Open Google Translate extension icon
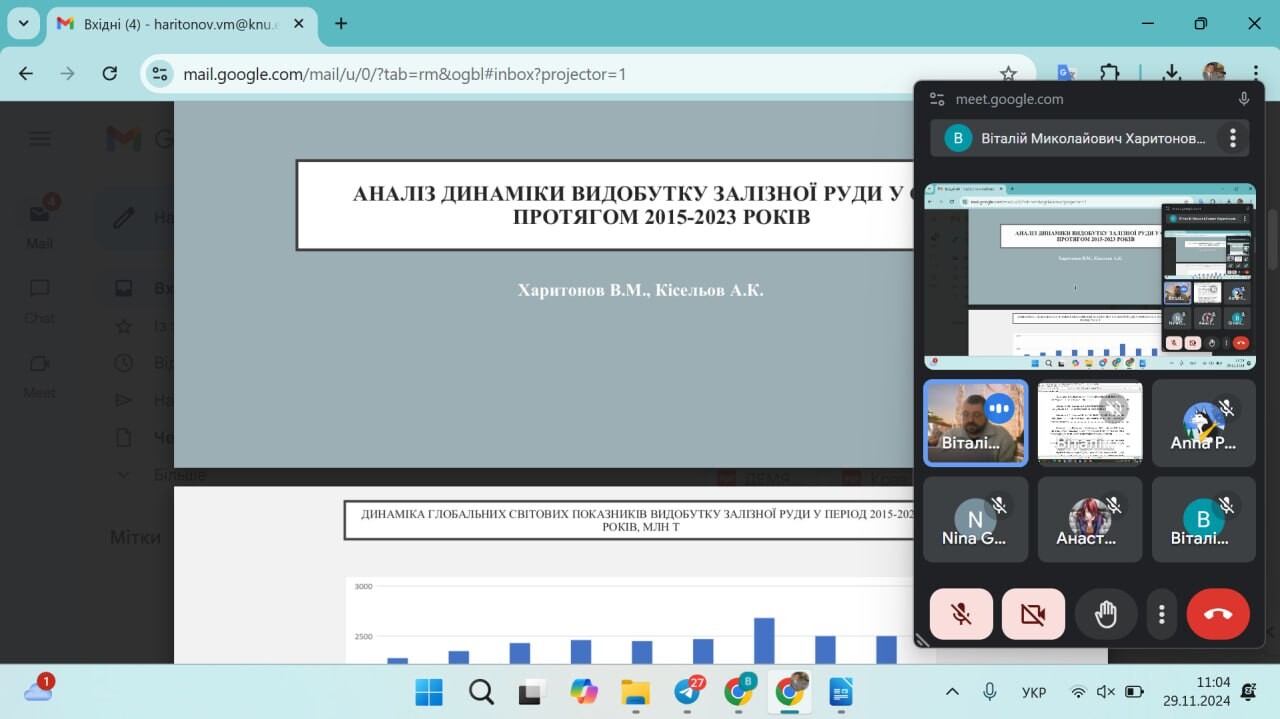This screenshot has width=1280, height=719. tap(1066, 73)
